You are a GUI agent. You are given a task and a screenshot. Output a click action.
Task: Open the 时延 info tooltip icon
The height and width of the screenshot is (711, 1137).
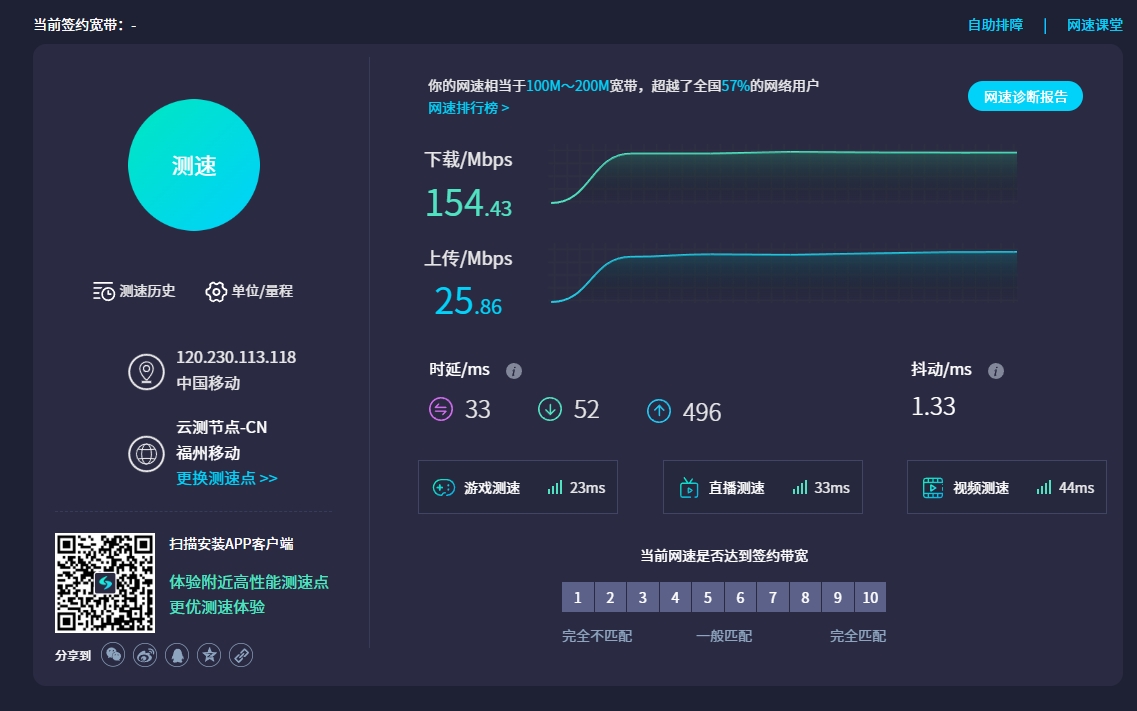(x=514, y=370)
